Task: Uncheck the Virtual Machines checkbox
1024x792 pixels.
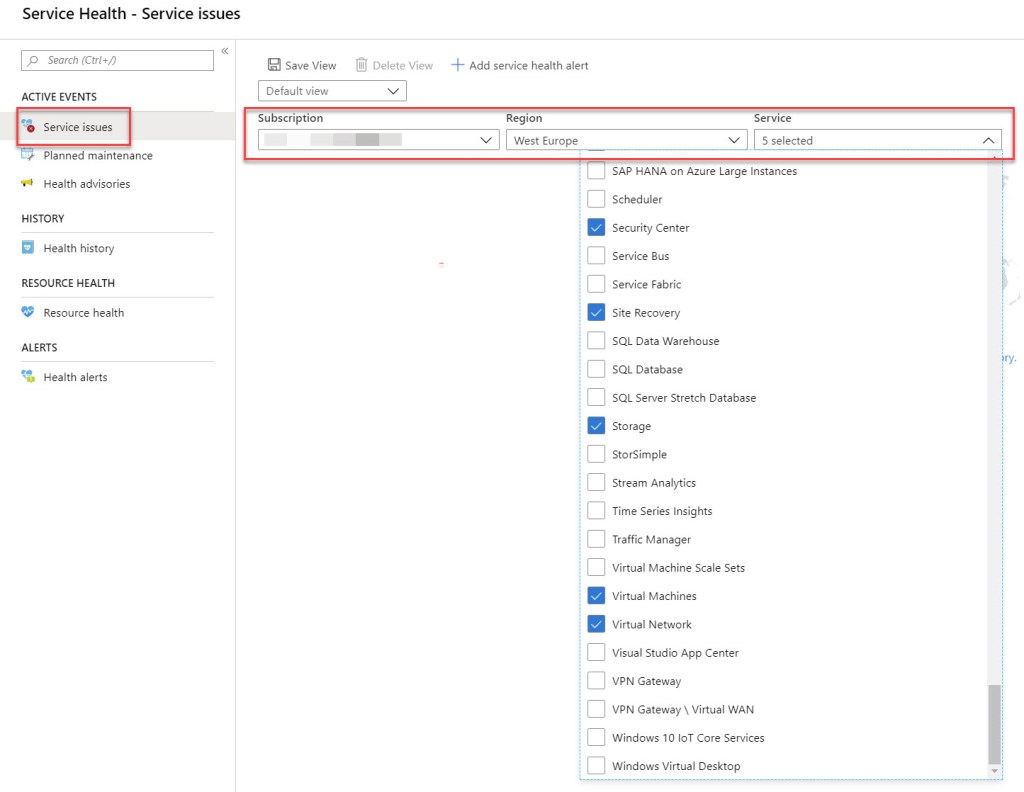Action: click(x=596, y=596)
